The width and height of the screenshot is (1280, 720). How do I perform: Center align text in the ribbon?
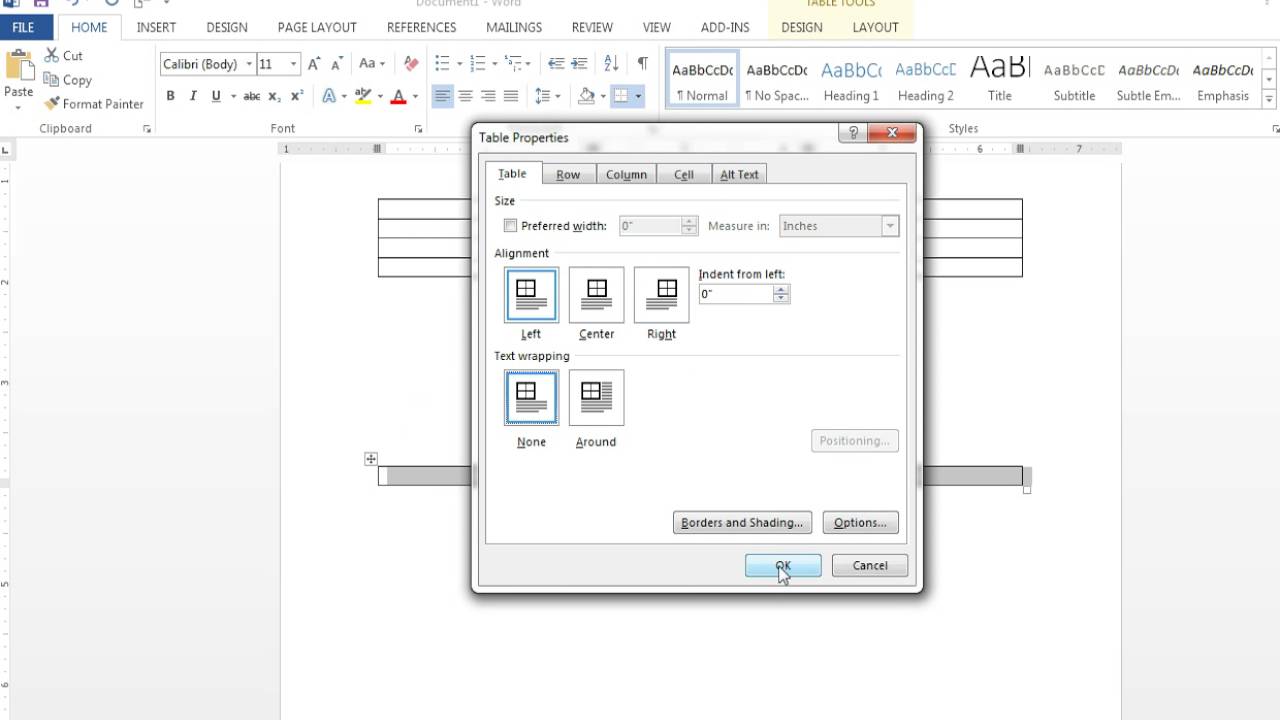point(465,96)
